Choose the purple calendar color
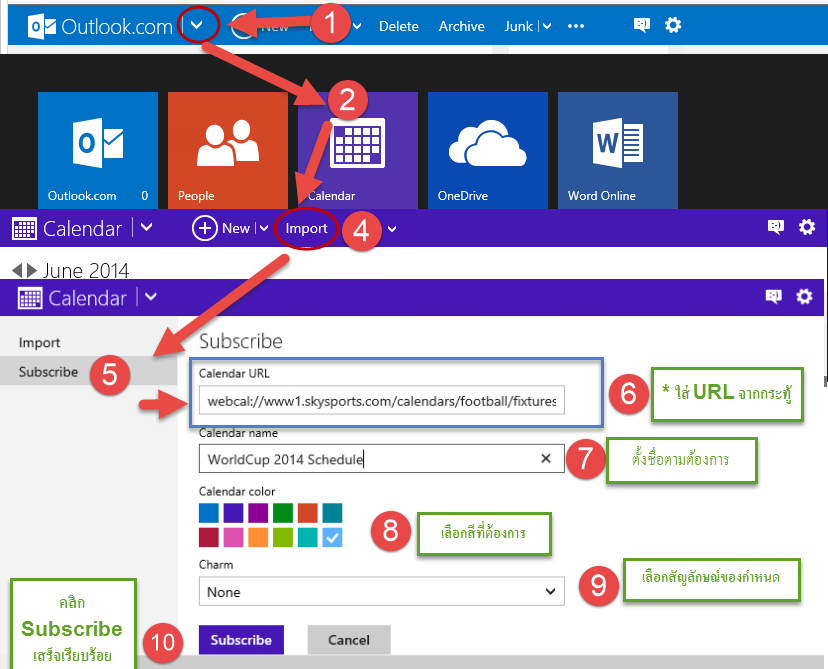 (x=258, y=513)
